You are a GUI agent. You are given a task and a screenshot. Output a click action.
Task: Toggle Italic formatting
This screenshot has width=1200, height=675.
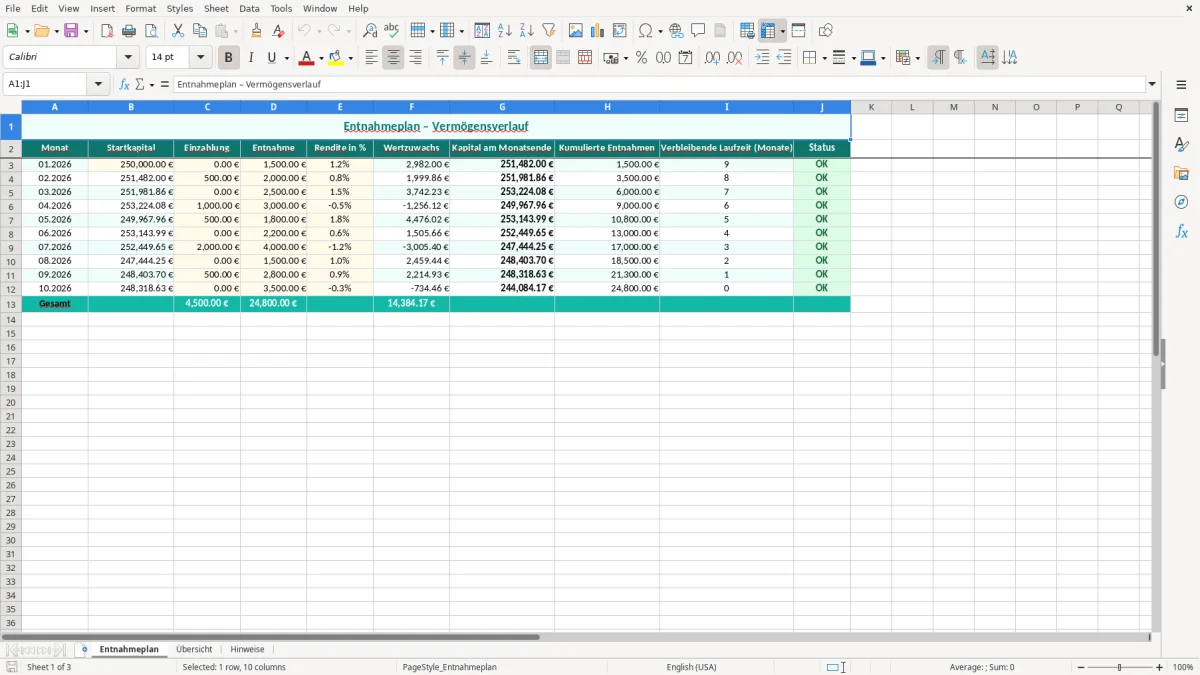pyautogui.click(x=251, y=58)
